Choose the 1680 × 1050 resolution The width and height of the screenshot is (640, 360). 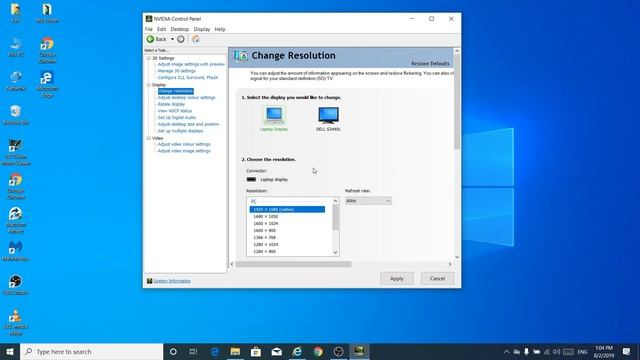point(266,216)
